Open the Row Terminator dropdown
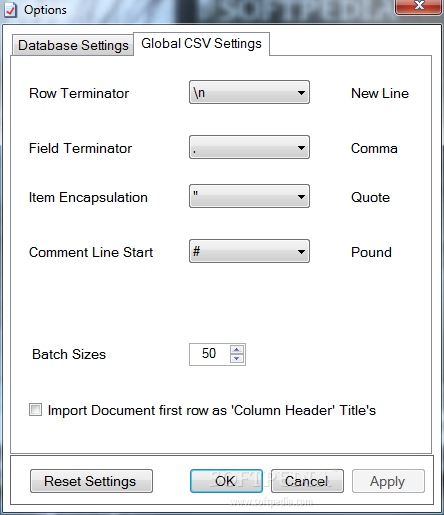The height and width of the screenshot is (515, 444). point(249,92)
